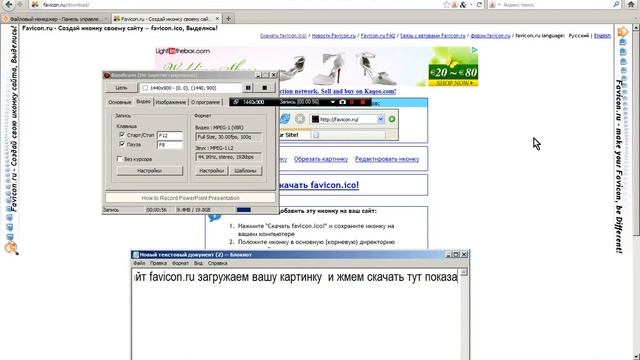Click Редактировать иконку link
Screen dimensions: 640x360
[387, 159]
